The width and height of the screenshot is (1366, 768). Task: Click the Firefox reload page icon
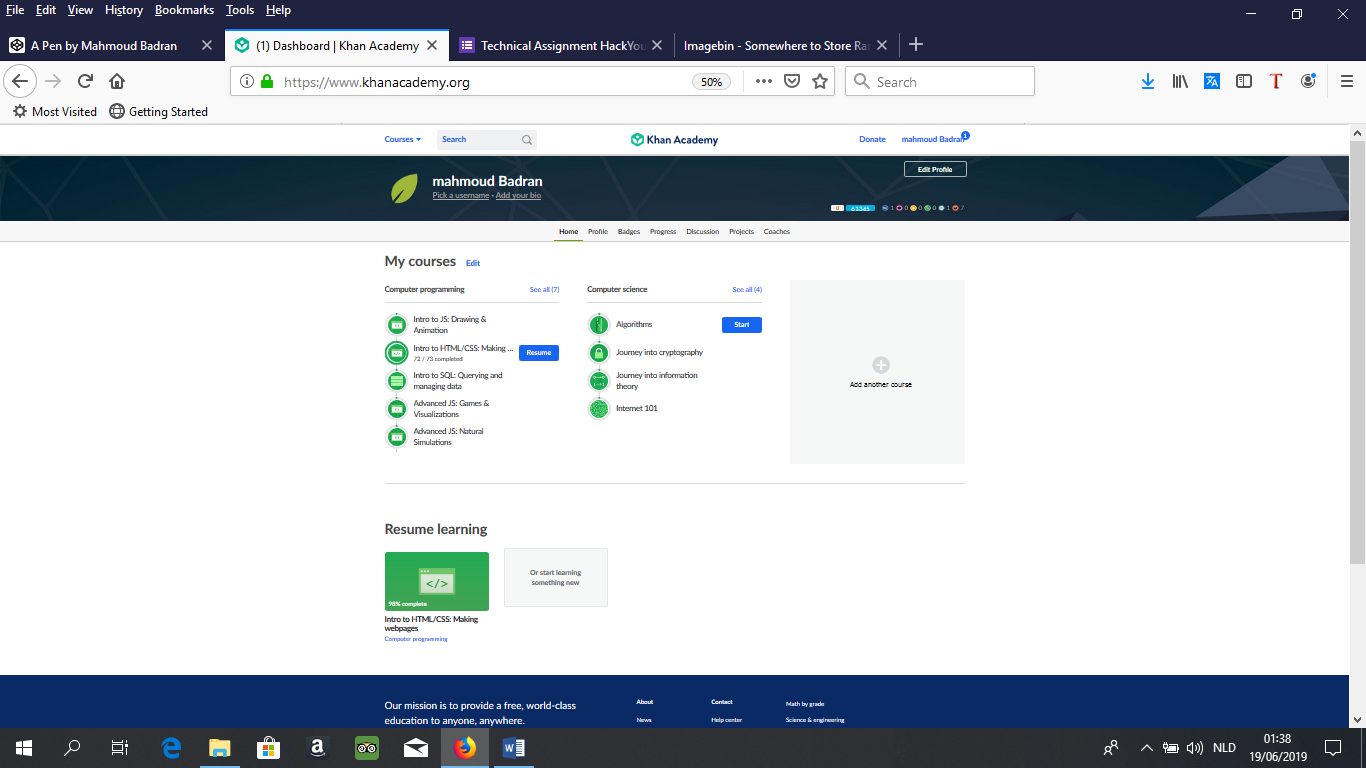click(86, 82)
